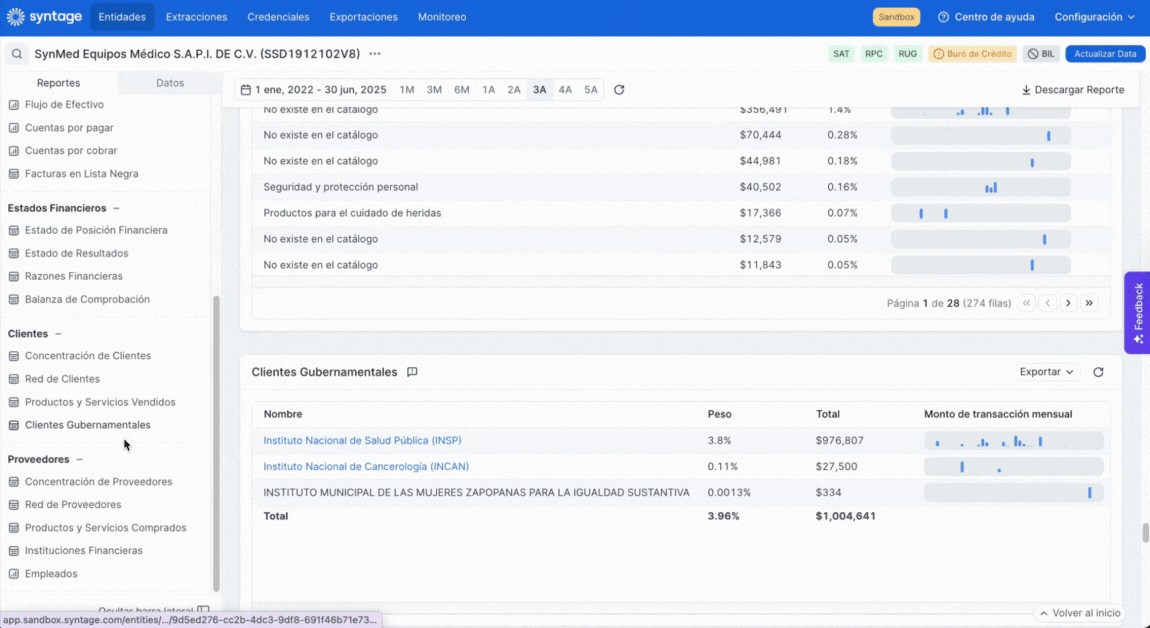Click the calendar icon in date range

[x=246, y=90]
